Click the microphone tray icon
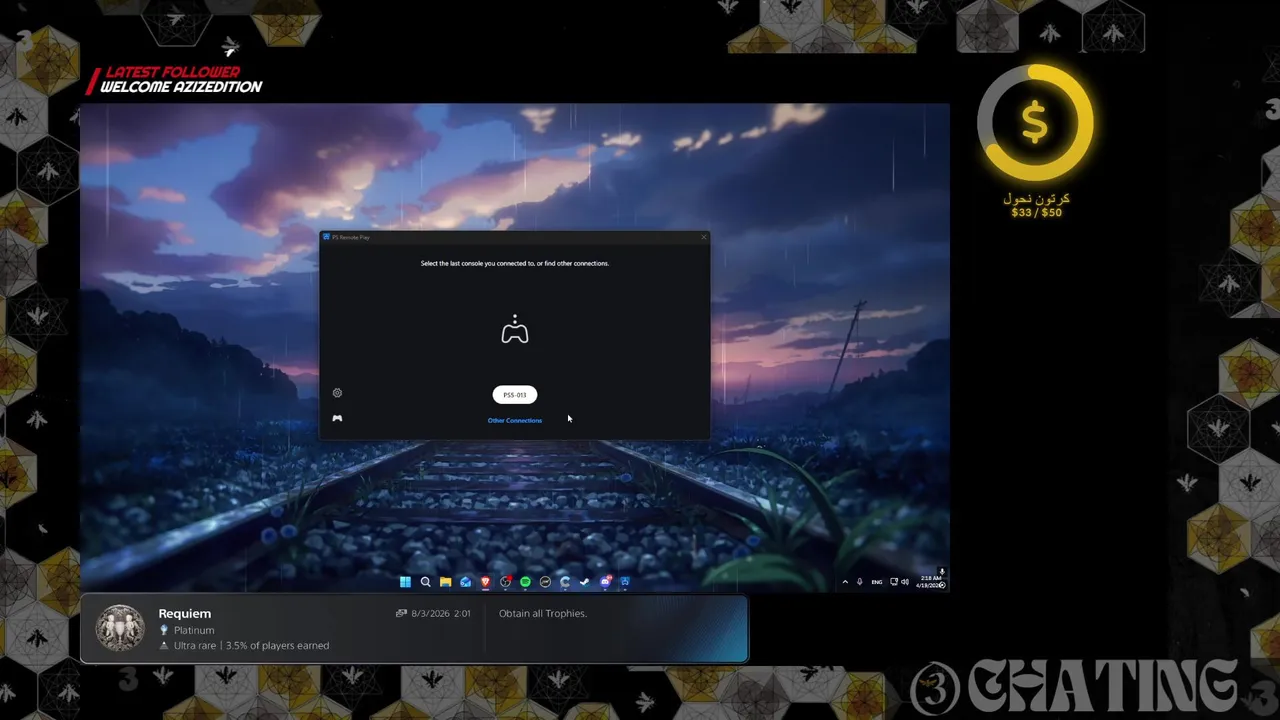 tap(859, 582)
